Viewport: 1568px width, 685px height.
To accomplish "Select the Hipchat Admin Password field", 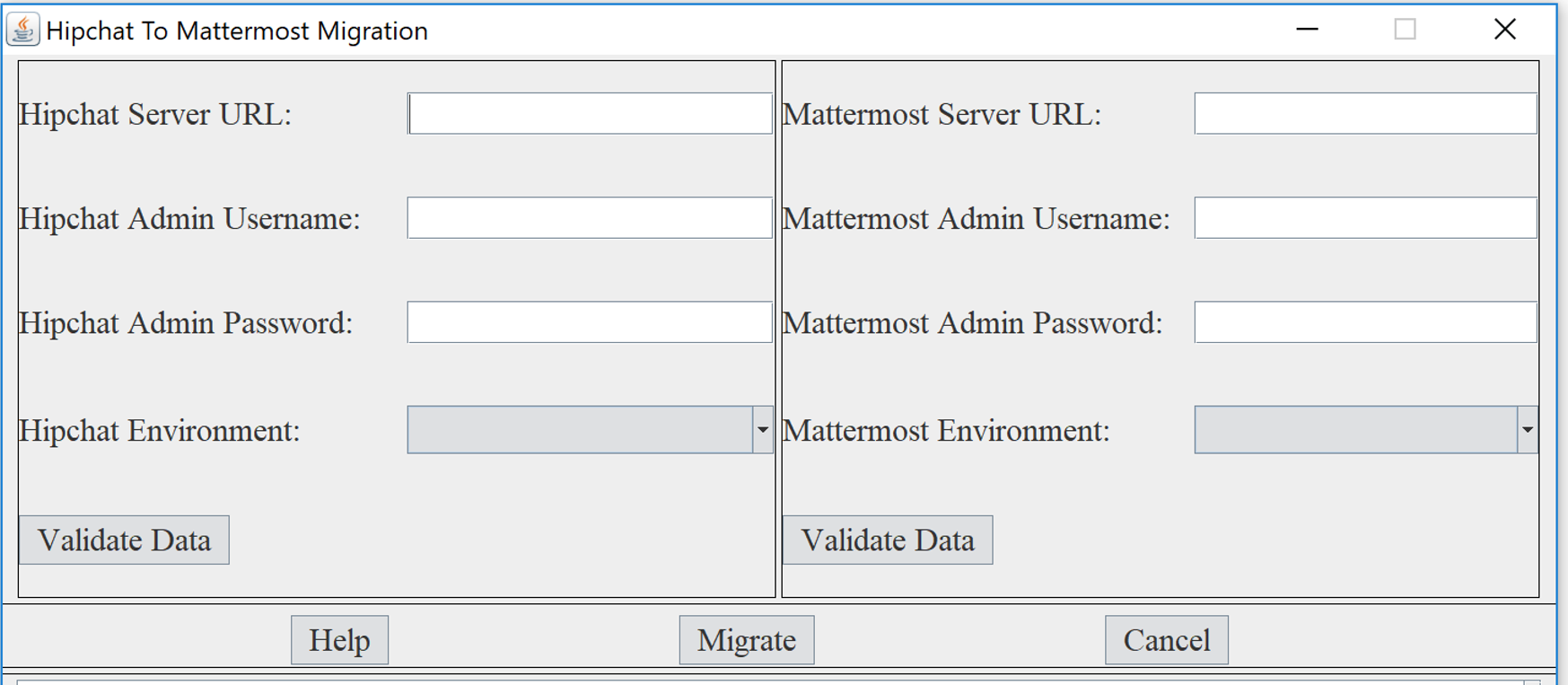I will click(x=590, y=322).
